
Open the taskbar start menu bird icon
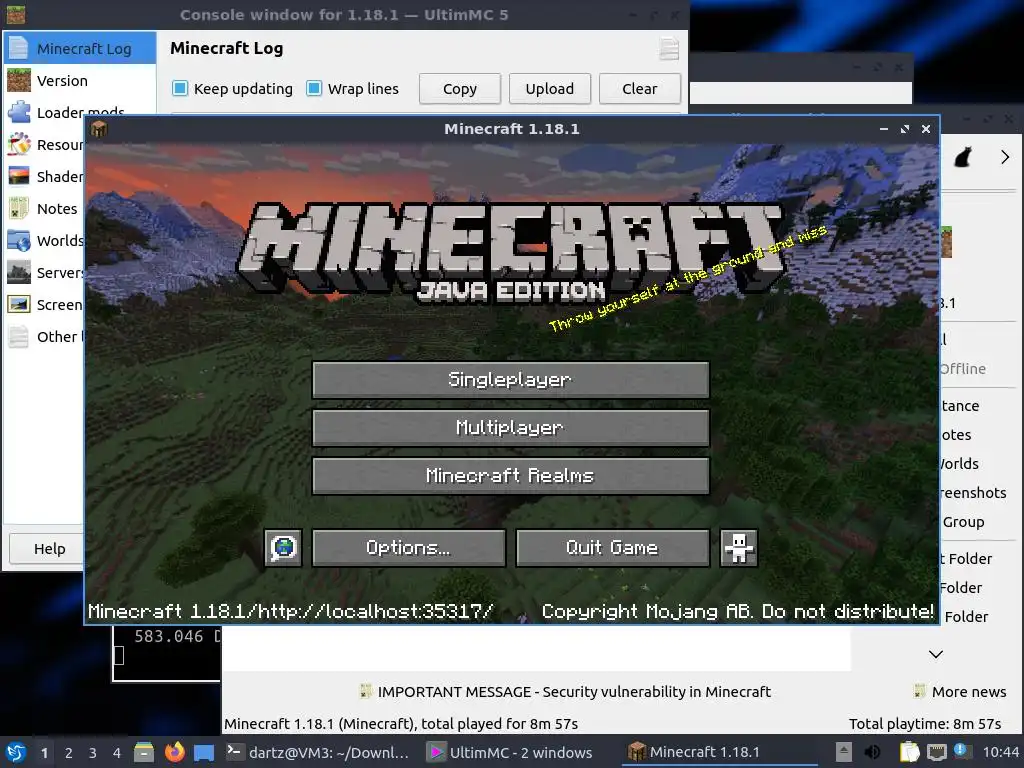pyautogui.click(x=16, y=752)
